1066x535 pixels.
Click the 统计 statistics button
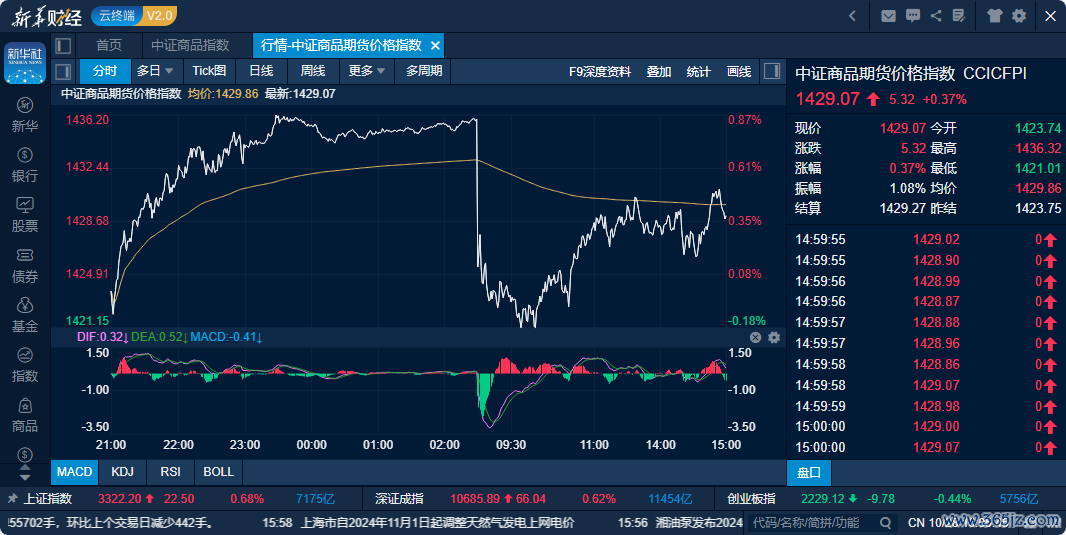pos(698,71)
